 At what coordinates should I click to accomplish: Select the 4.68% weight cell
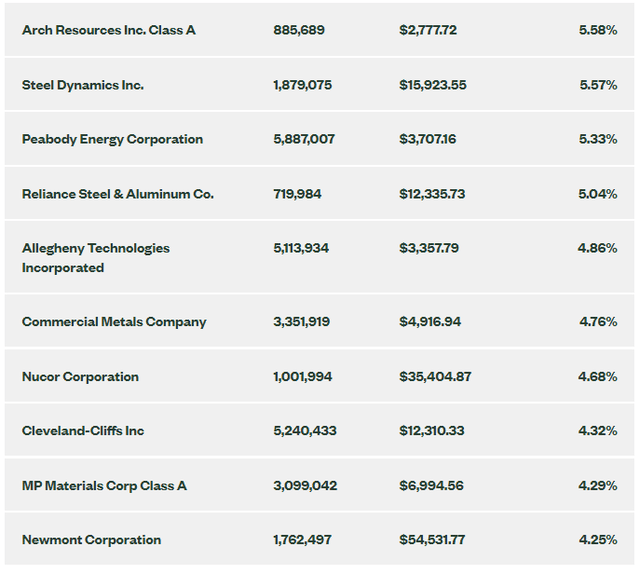pyautogui.click(x=598, y=376)
